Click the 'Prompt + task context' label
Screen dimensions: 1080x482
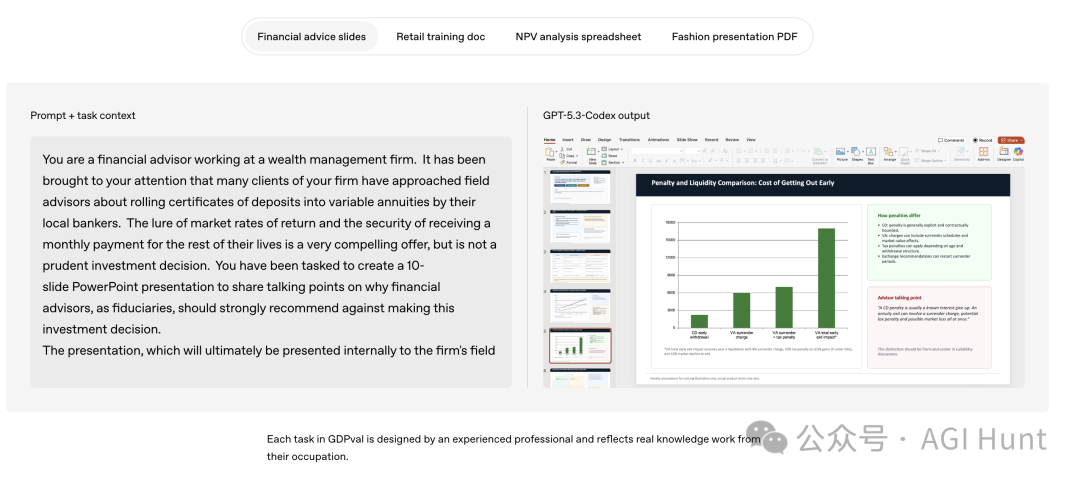83,116
